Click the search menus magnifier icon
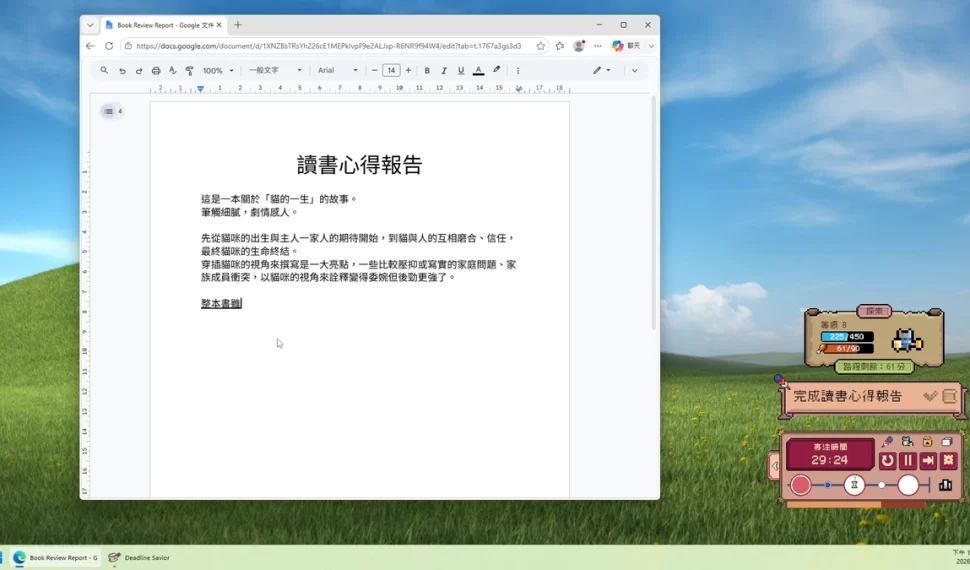Screen dimensions: 970x570 [x=104, y=71]
